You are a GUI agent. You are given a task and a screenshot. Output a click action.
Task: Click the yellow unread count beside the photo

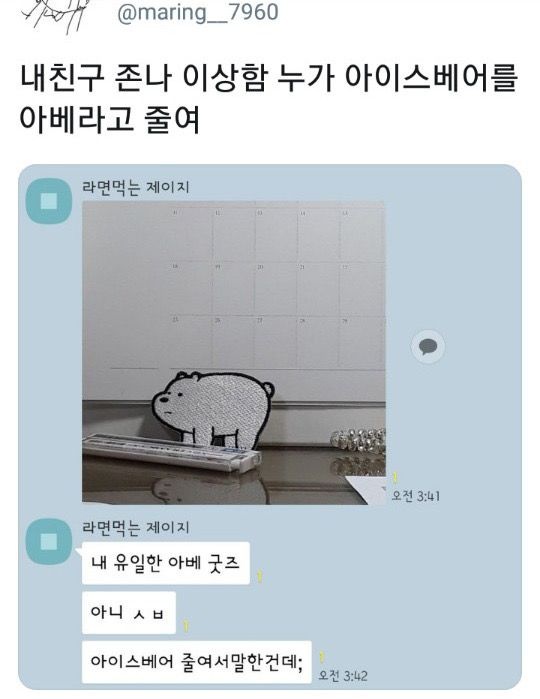[x=395, y=478]
